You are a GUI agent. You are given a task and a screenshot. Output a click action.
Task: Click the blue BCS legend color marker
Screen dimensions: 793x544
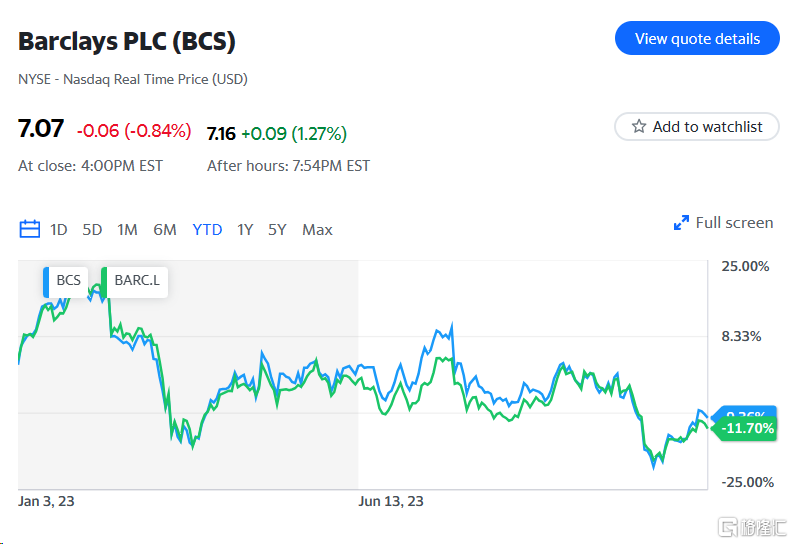(46, 281)
